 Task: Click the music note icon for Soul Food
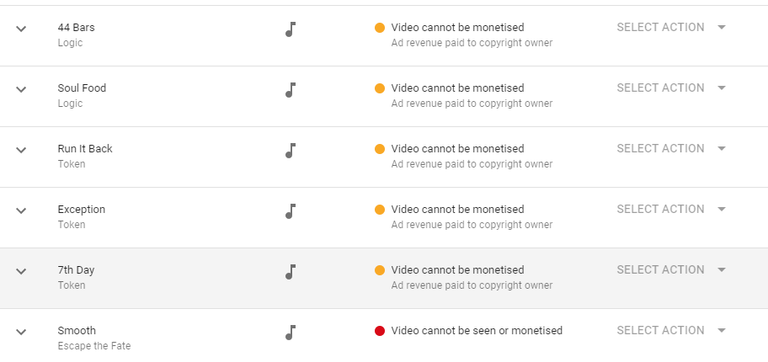pyautogui.click(x=291, y=90)
